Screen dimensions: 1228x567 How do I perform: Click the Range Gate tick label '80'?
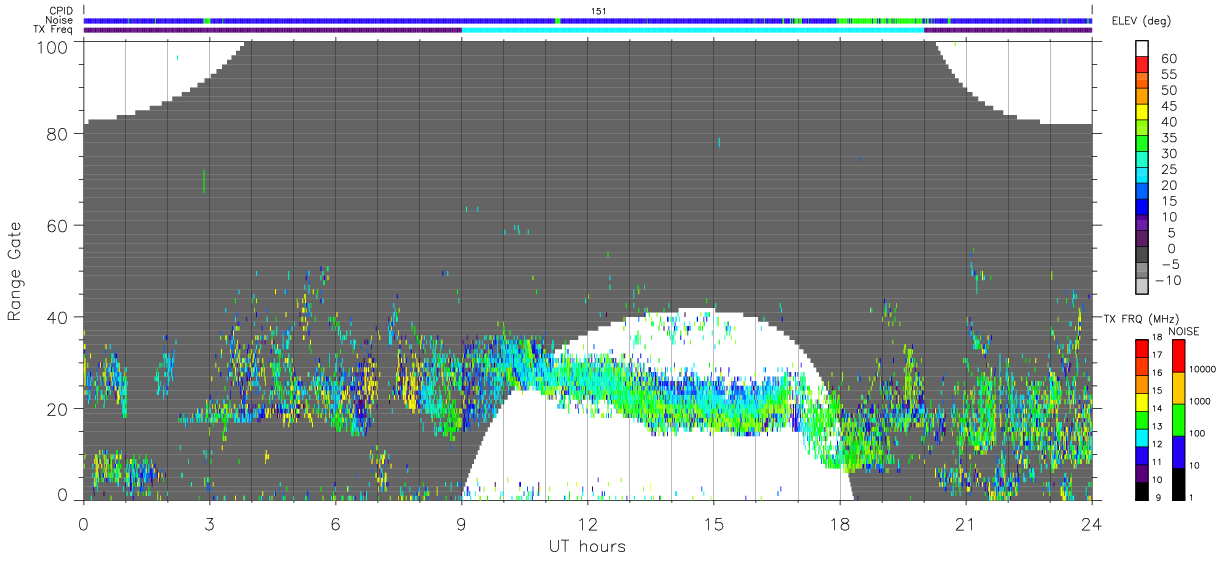(x=58, y=134)
